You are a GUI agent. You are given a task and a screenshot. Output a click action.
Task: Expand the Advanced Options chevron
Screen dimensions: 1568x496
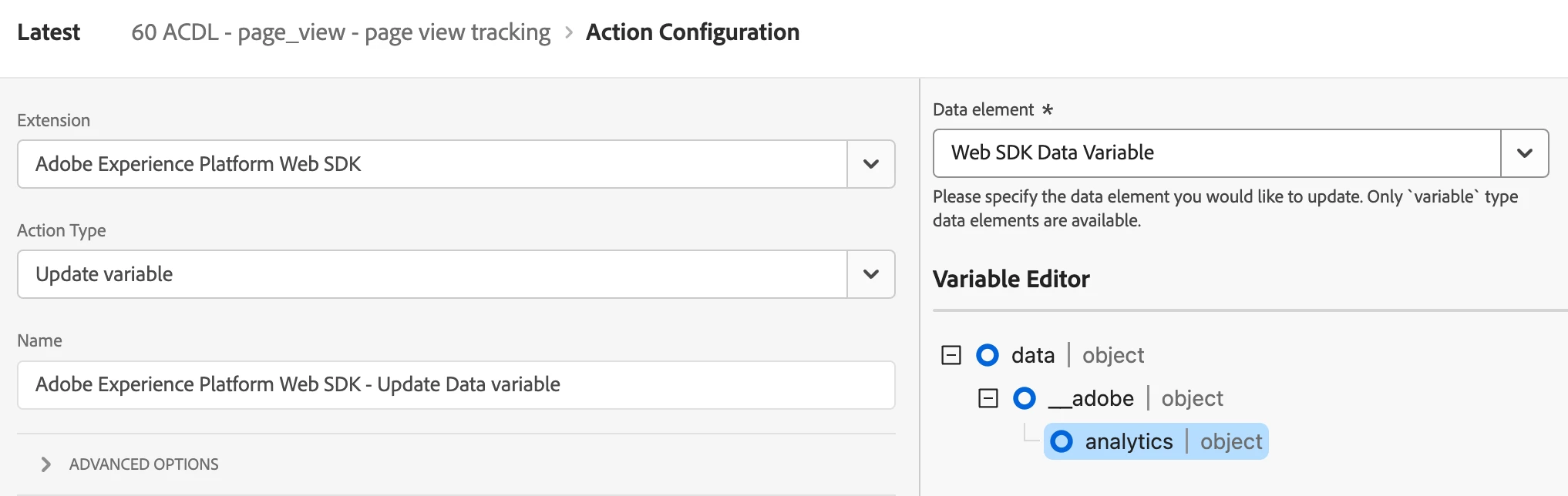46,464
